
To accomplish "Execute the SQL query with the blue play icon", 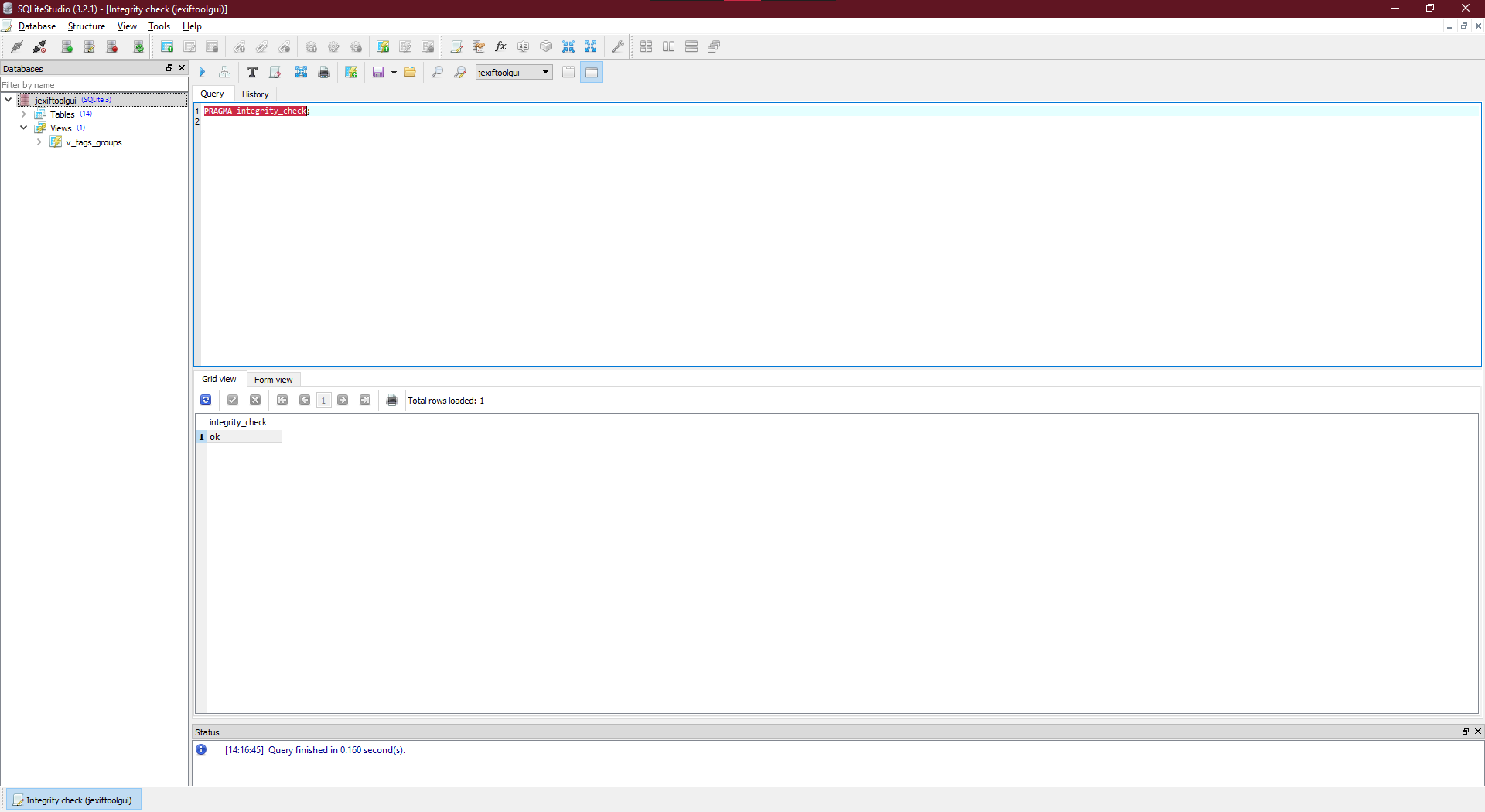I will tap(201, 72).
